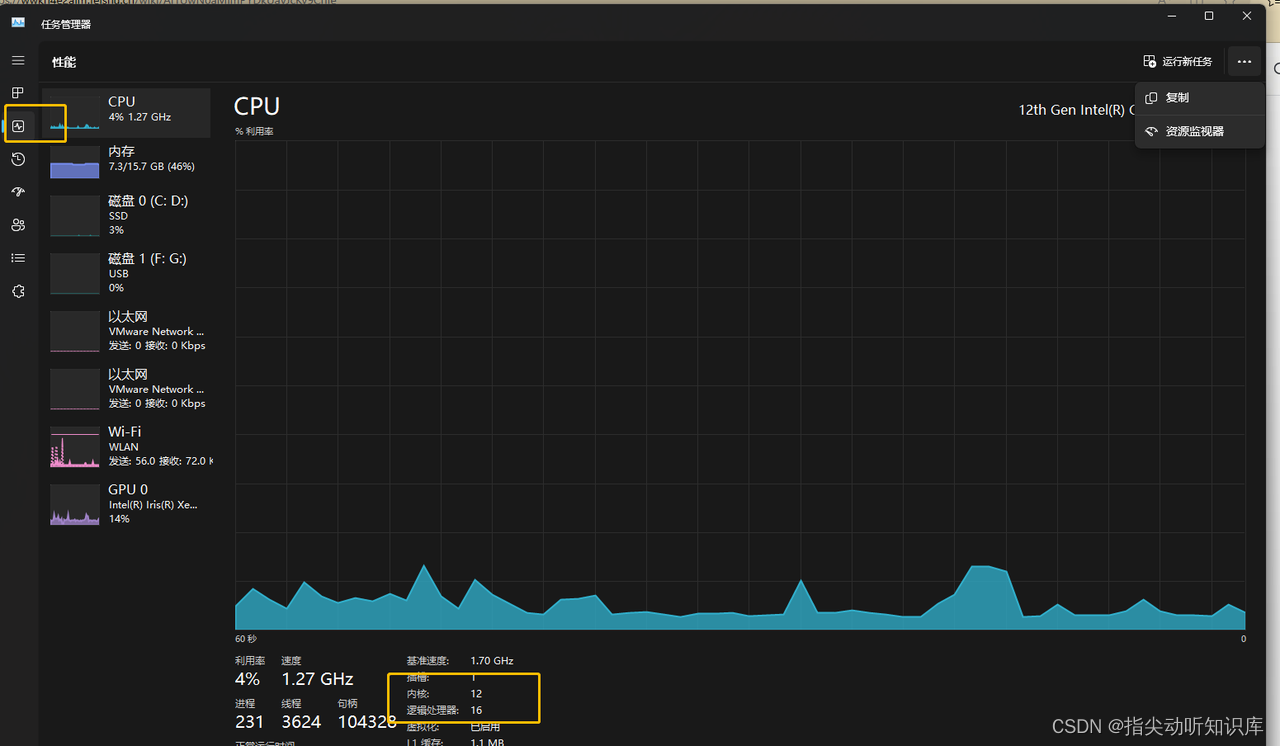
Task: Select the GPU 0 Intel Iris item
Action: [x=127, y=504]
